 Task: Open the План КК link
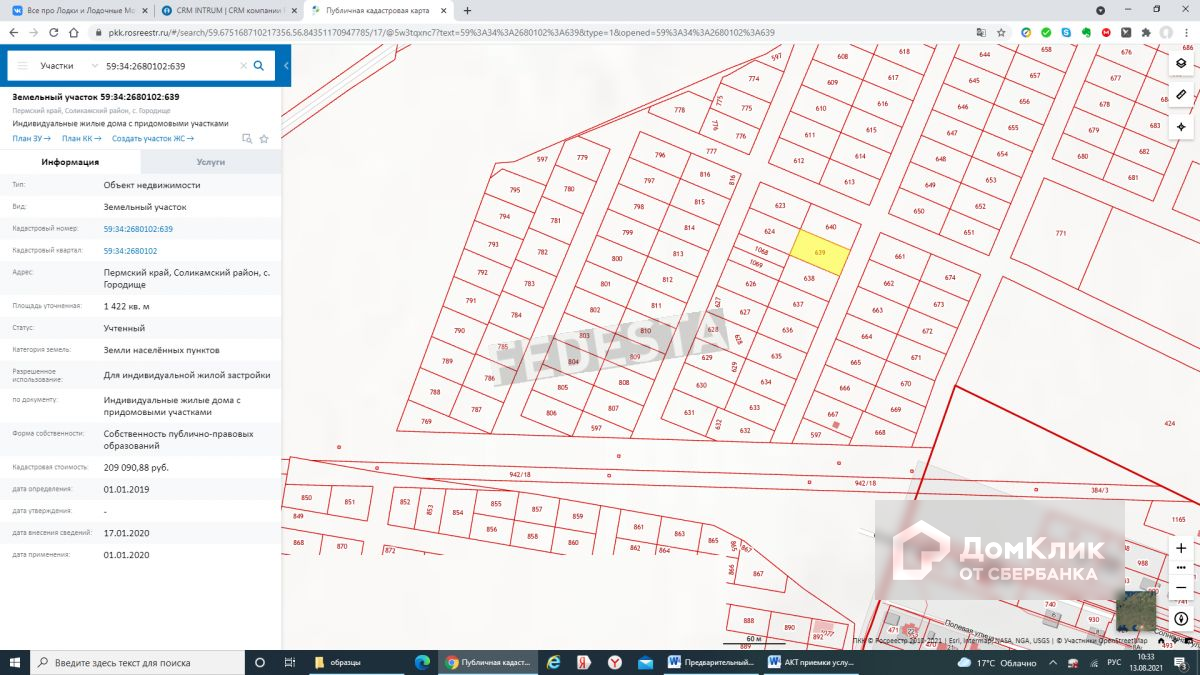(81, 138)
